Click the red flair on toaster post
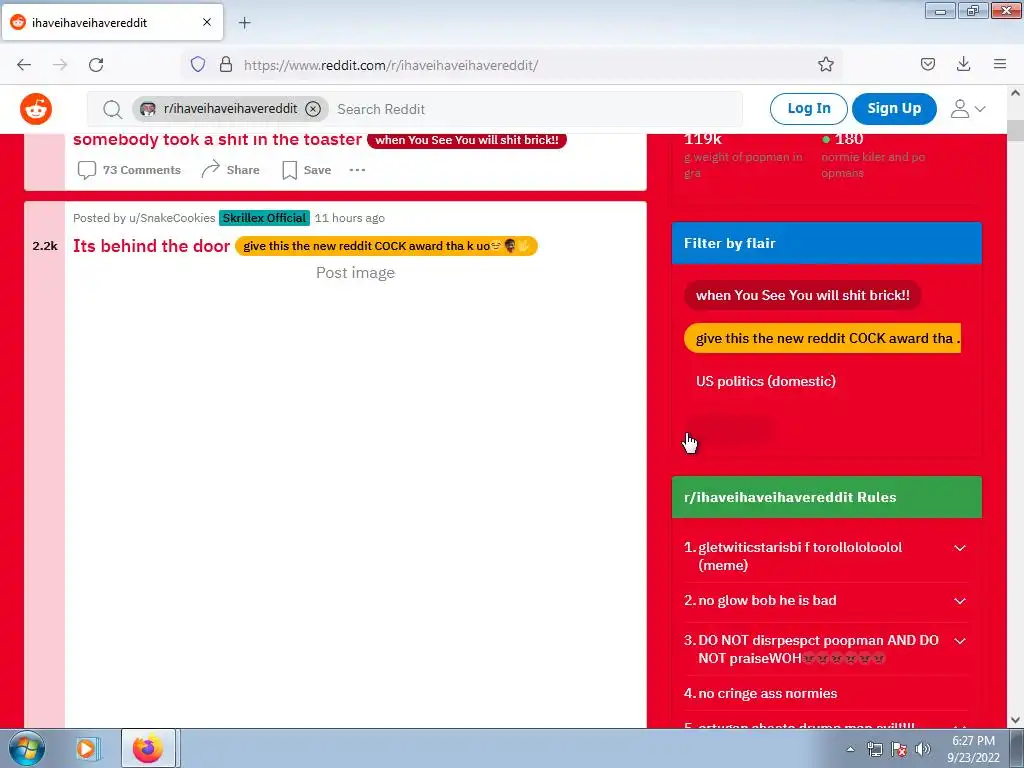 pyautogui.click(x=466, y=140)
